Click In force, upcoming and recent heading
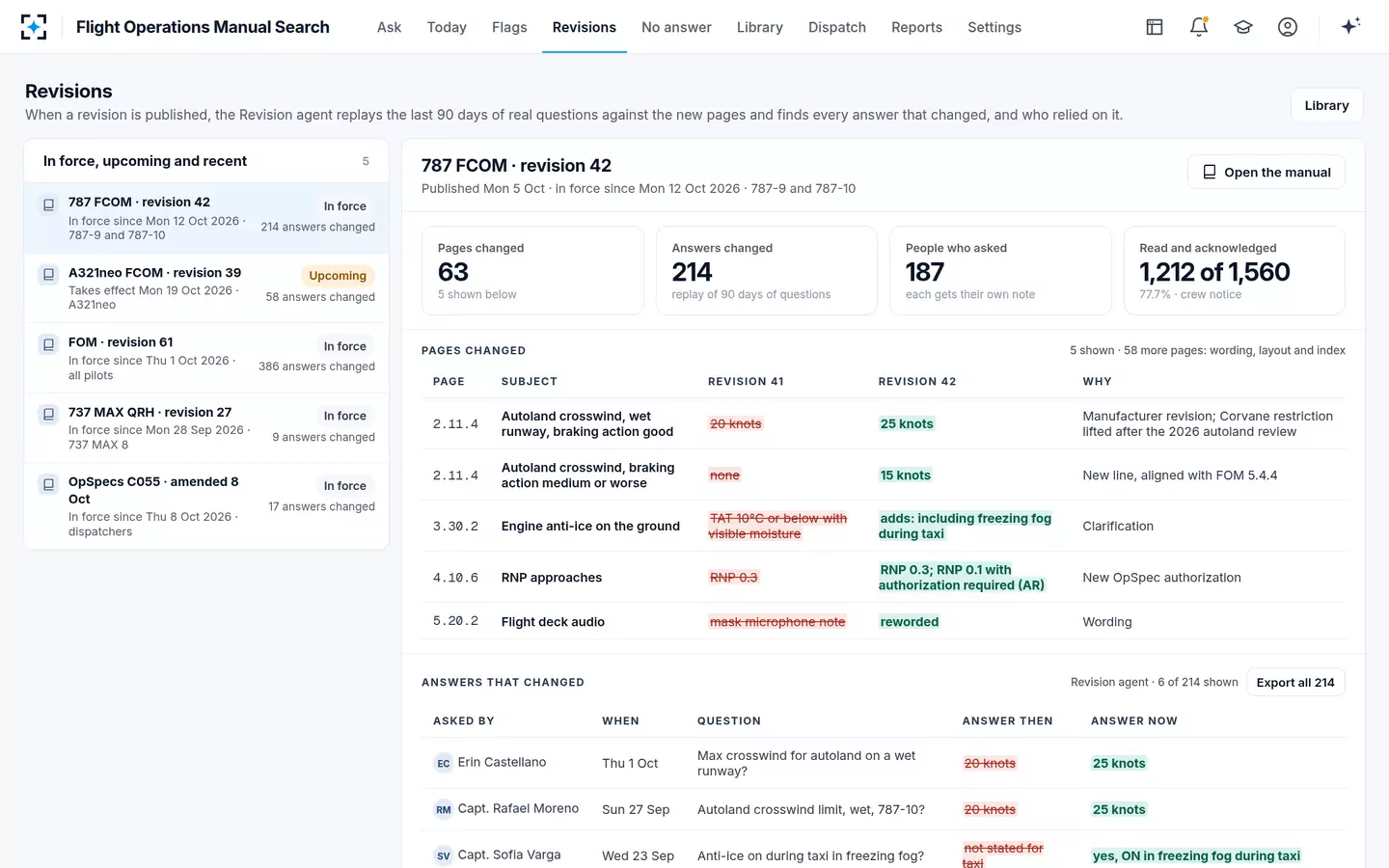1389x868 pixels. (x=145, y=161)
